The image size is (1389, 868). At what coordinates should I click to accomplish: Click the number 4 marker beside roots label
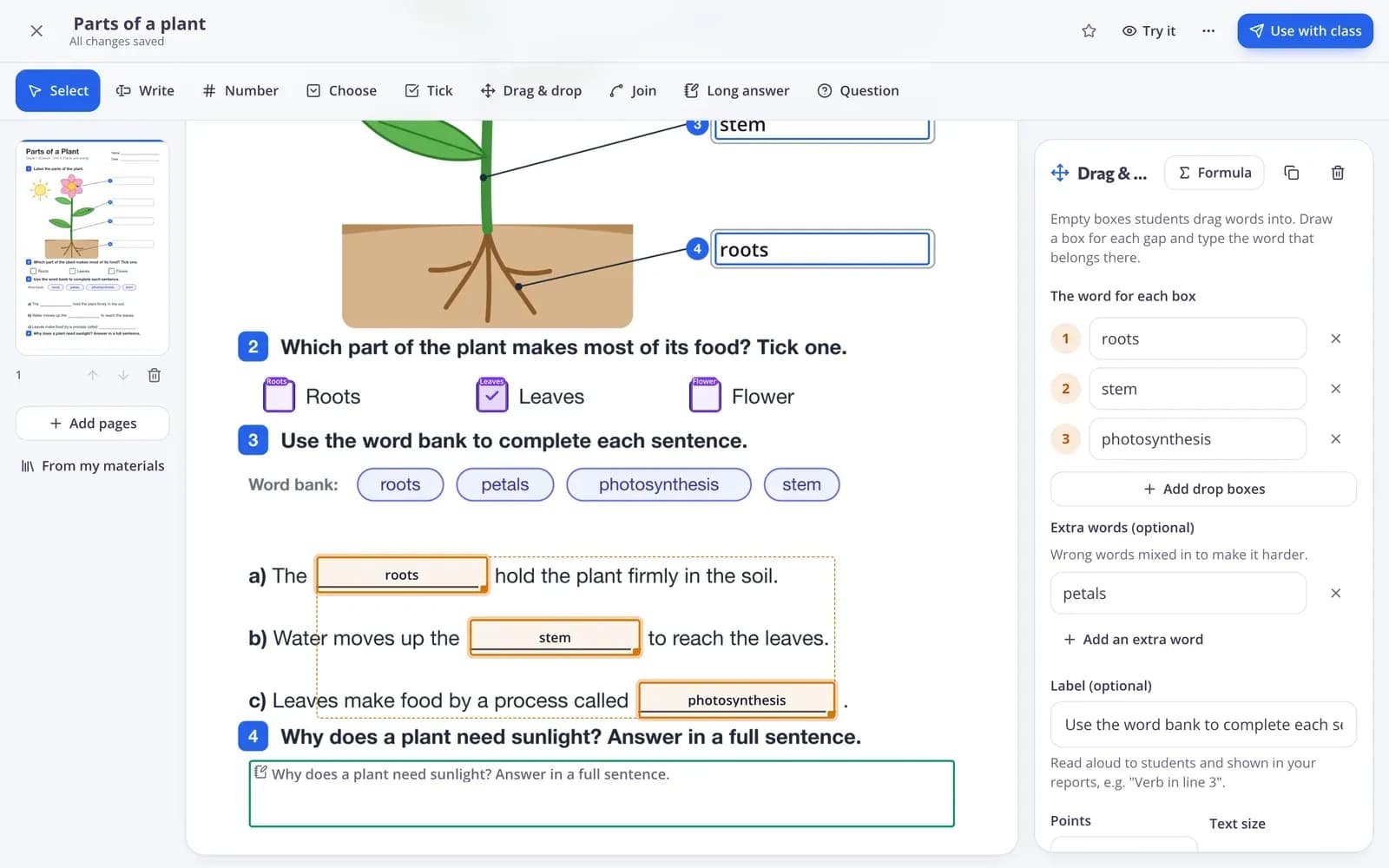[x=697, y=249]
